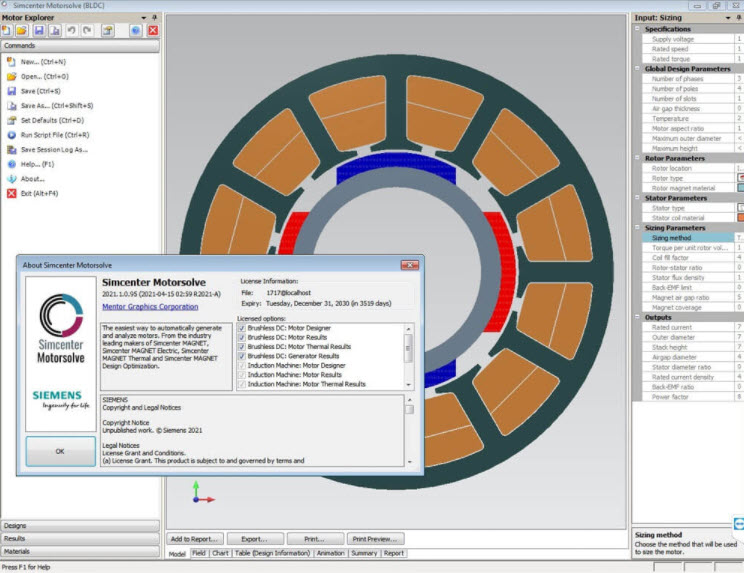Click OK in the About dialog
Image resolution: width=744 pixels, height=573 pixels.
(60, 451)
